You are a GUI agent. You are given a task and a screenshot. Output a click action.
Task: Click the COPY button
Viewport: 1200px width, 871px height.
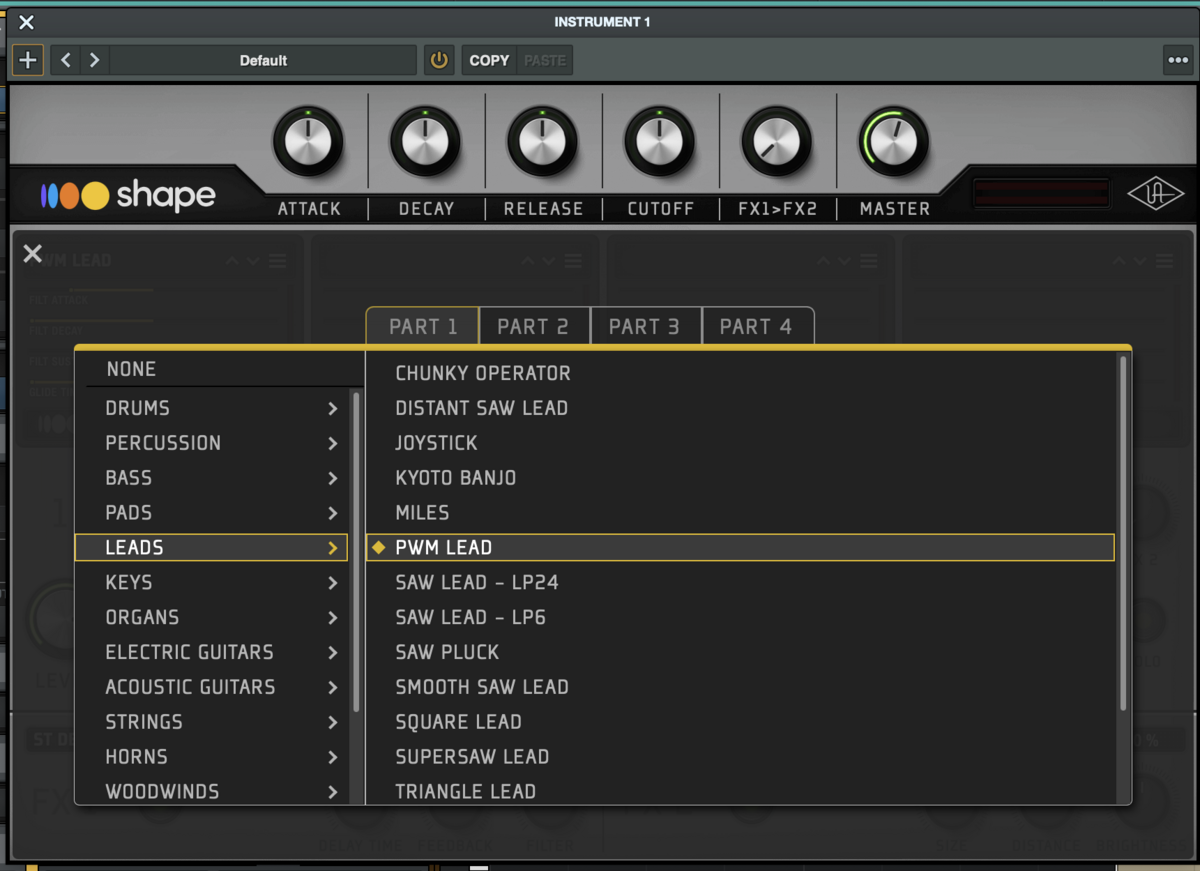click(x=489, y=60)
